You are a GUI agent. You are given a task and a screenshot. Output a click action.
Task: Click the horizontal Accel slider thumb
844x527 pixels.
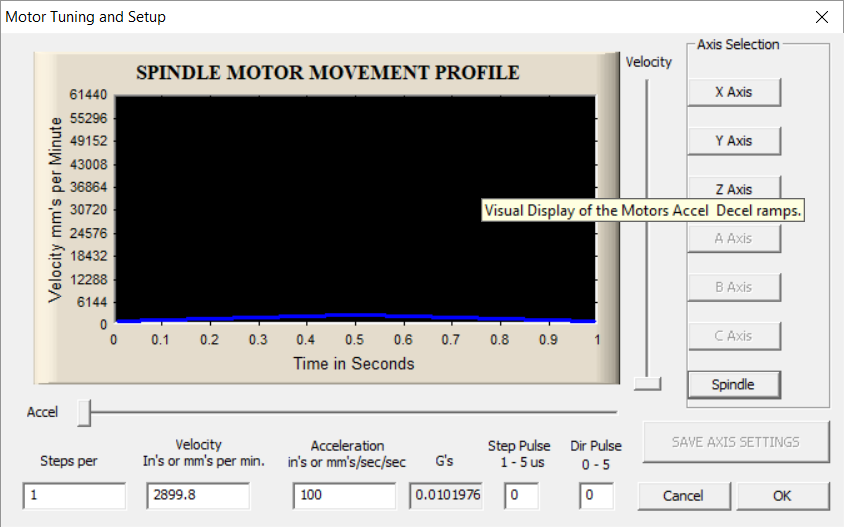(85, 411)
